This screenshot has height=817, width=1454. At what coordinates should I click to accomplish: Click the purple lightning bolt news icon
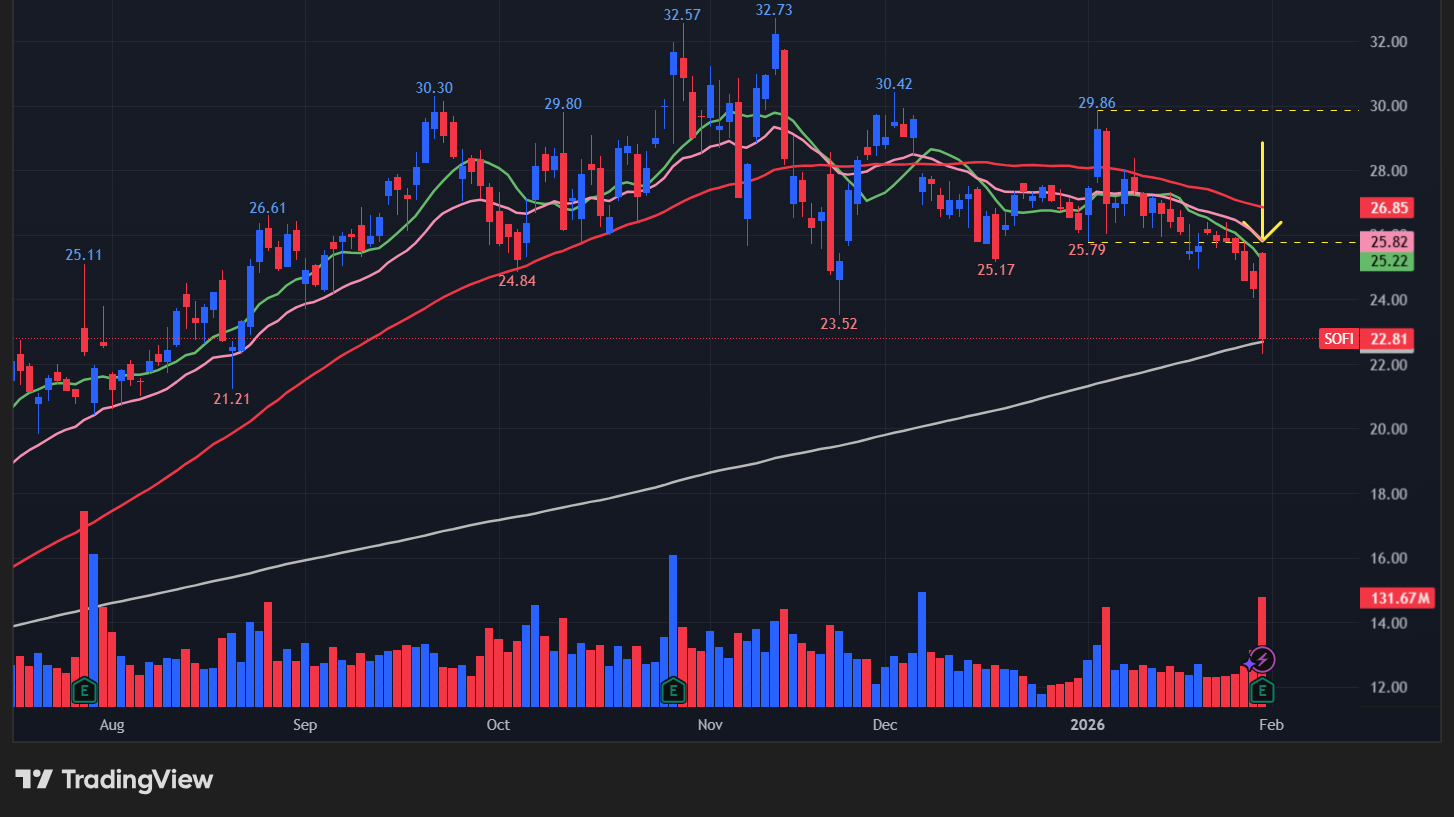click(x=1263, y=659)
